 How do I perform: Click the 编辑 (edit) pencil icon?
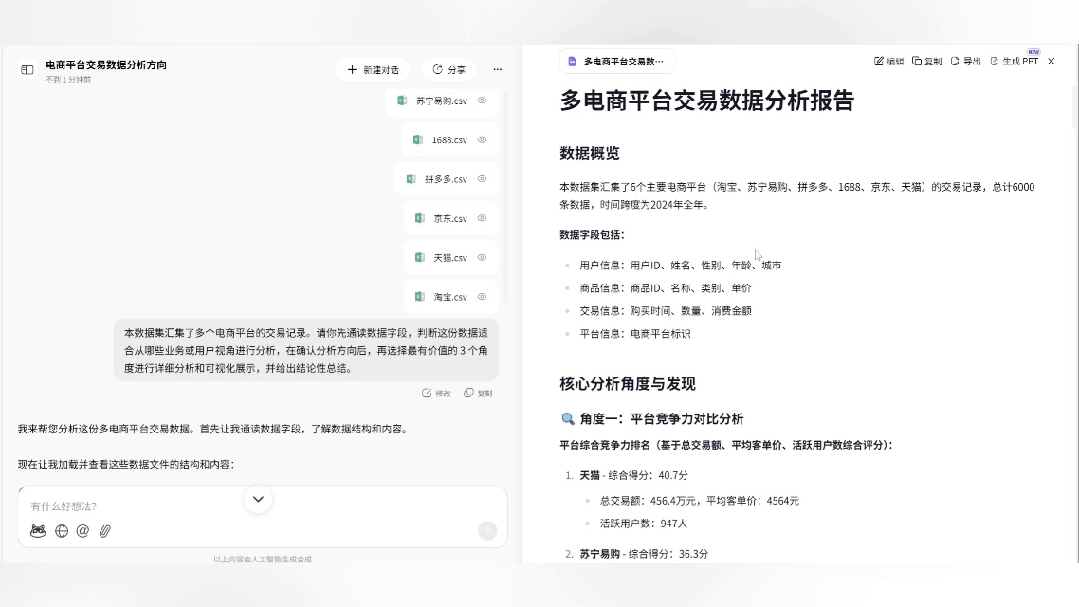pos(881,60)
